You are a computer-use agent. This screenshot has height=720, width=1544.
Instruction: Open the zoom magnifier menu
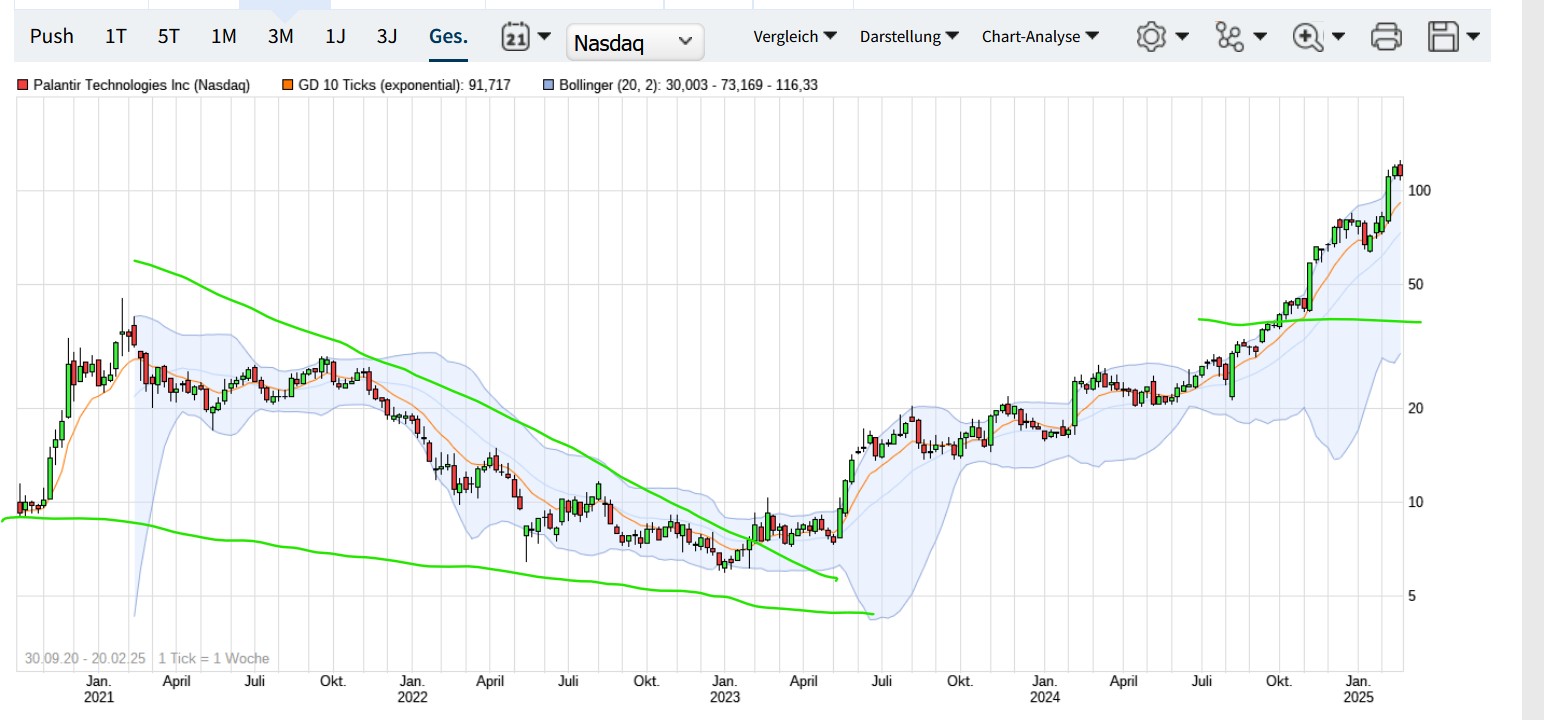(x=1318, y=37)
